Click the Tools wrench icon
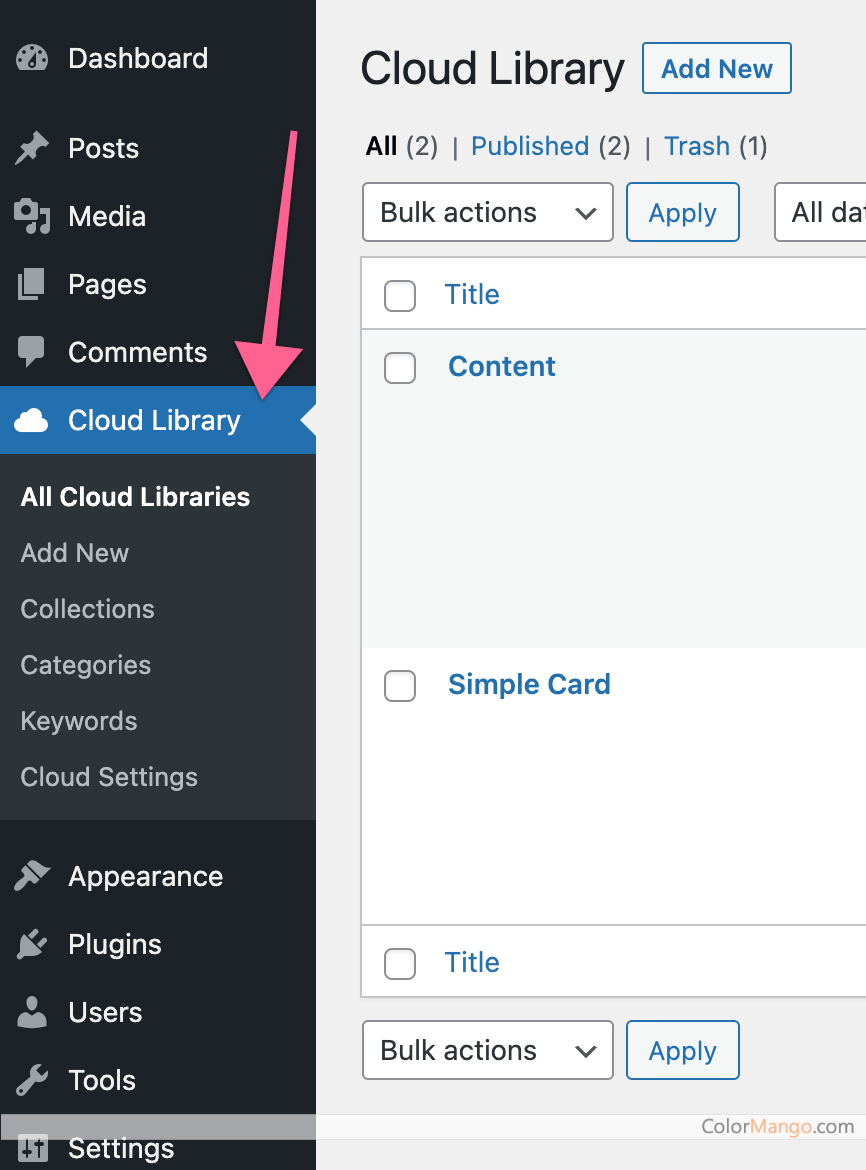 (x=32, y=1080)
